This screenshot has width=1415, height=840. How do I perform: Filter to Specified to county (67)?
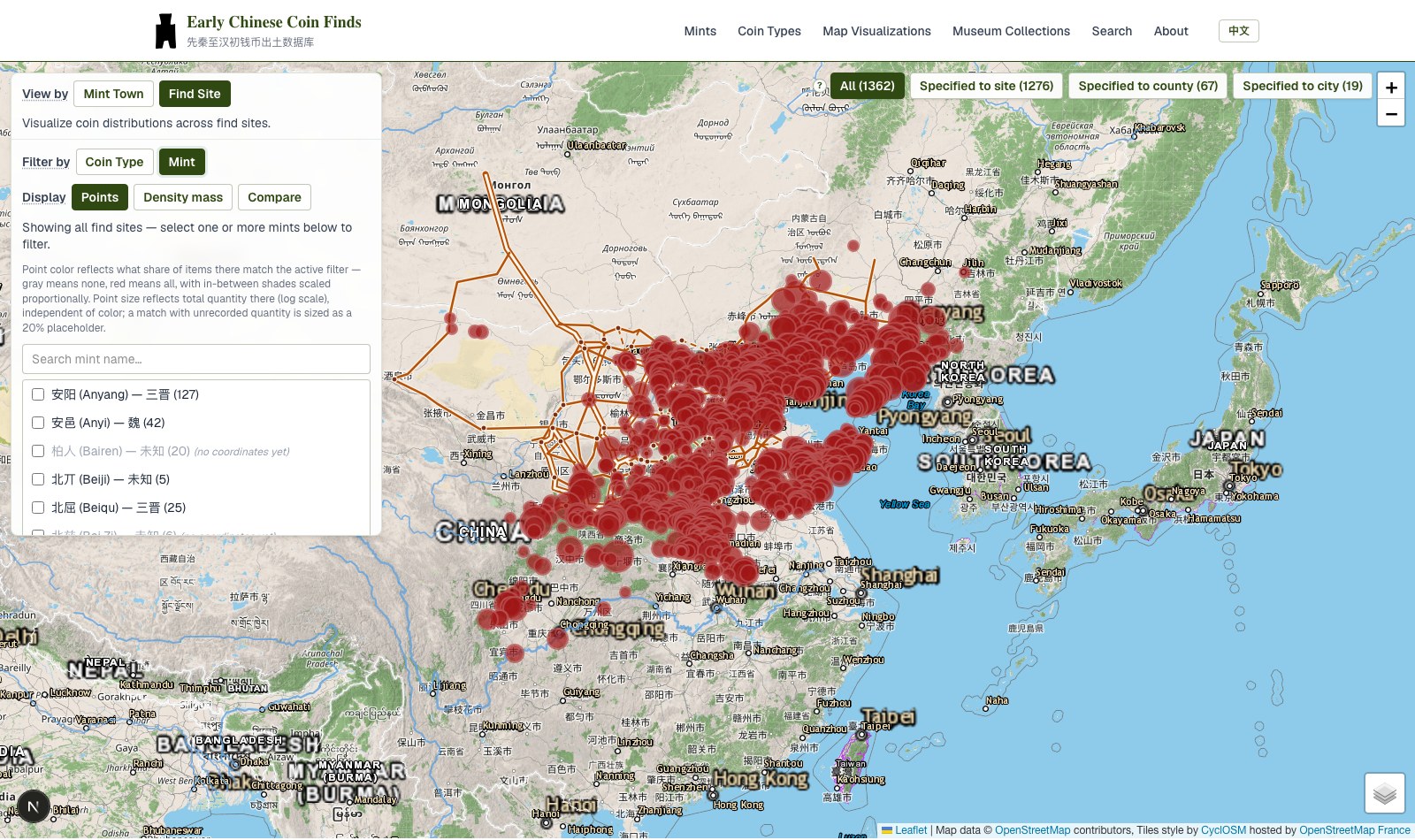coord(1148,86)
